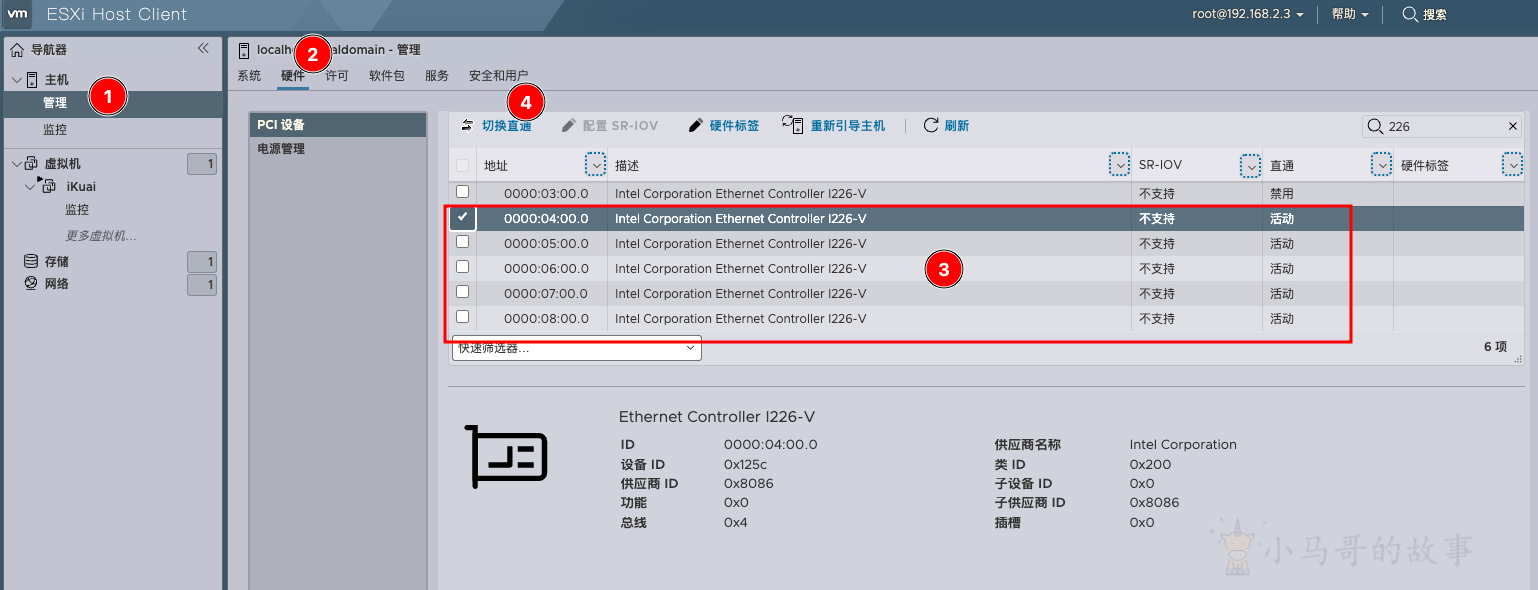1538x590 pixels.
Task: Click the address cell 0000:06:00.0
Action: point(546,268)
